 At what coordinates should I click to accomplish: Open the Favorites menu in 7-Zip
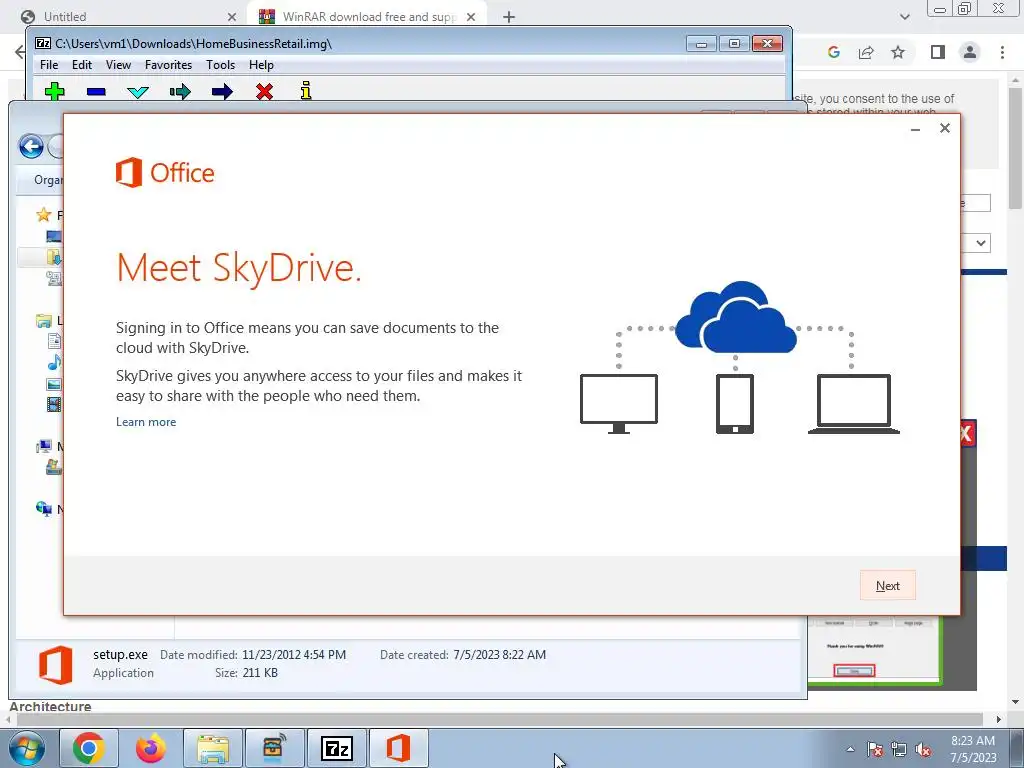(168, 65)
